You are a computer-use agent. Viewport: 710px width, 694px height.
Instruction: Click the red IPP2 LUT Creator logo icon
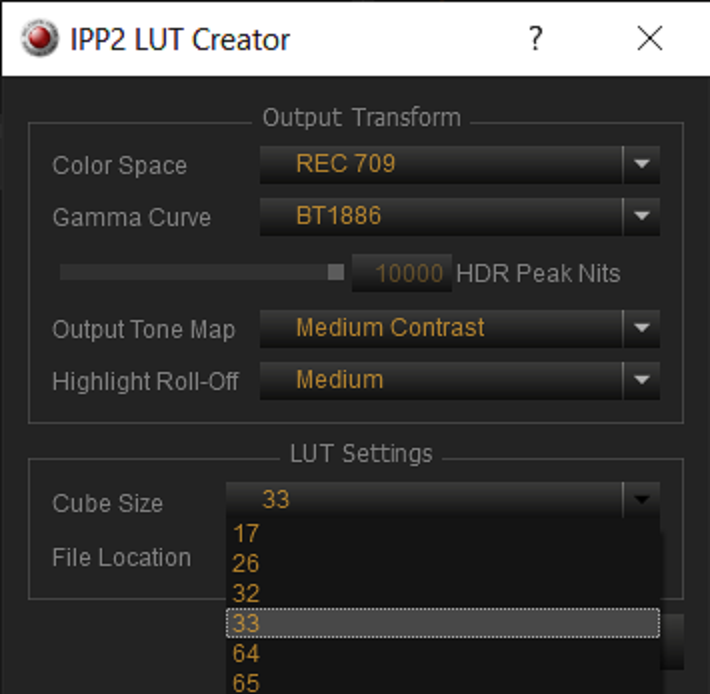[x=40, y=38]
